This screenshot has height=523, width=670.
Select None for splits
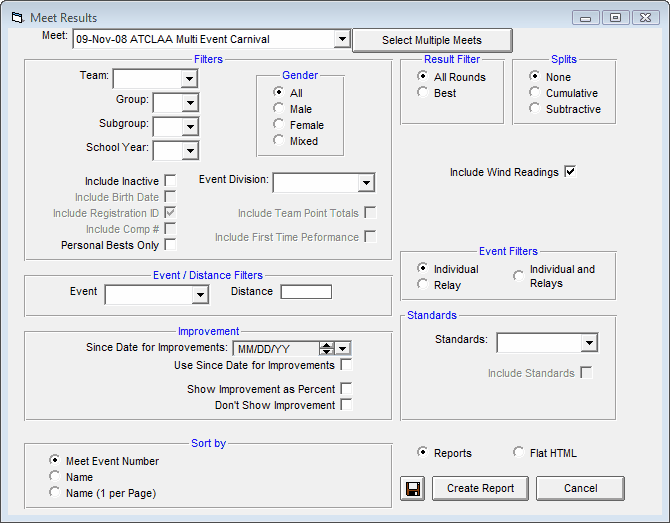point(535,76)
